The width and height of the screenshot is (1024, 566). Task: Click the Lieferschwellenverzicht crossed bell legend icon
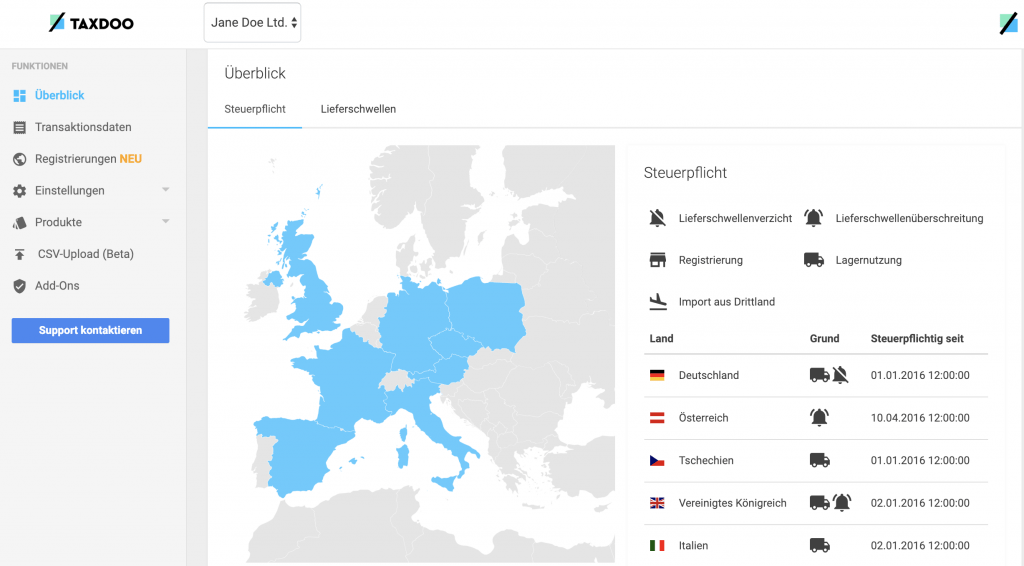pyautogui.click(x=658, y=218)
